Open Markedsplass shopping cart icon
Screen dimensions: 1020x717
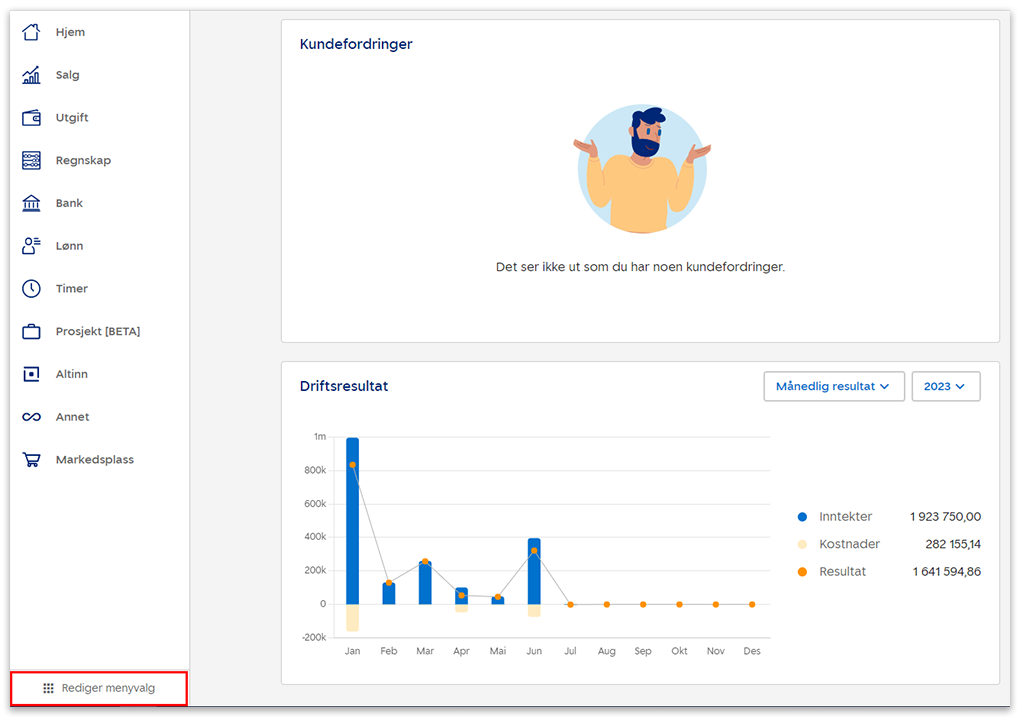[x=31, y=460]
